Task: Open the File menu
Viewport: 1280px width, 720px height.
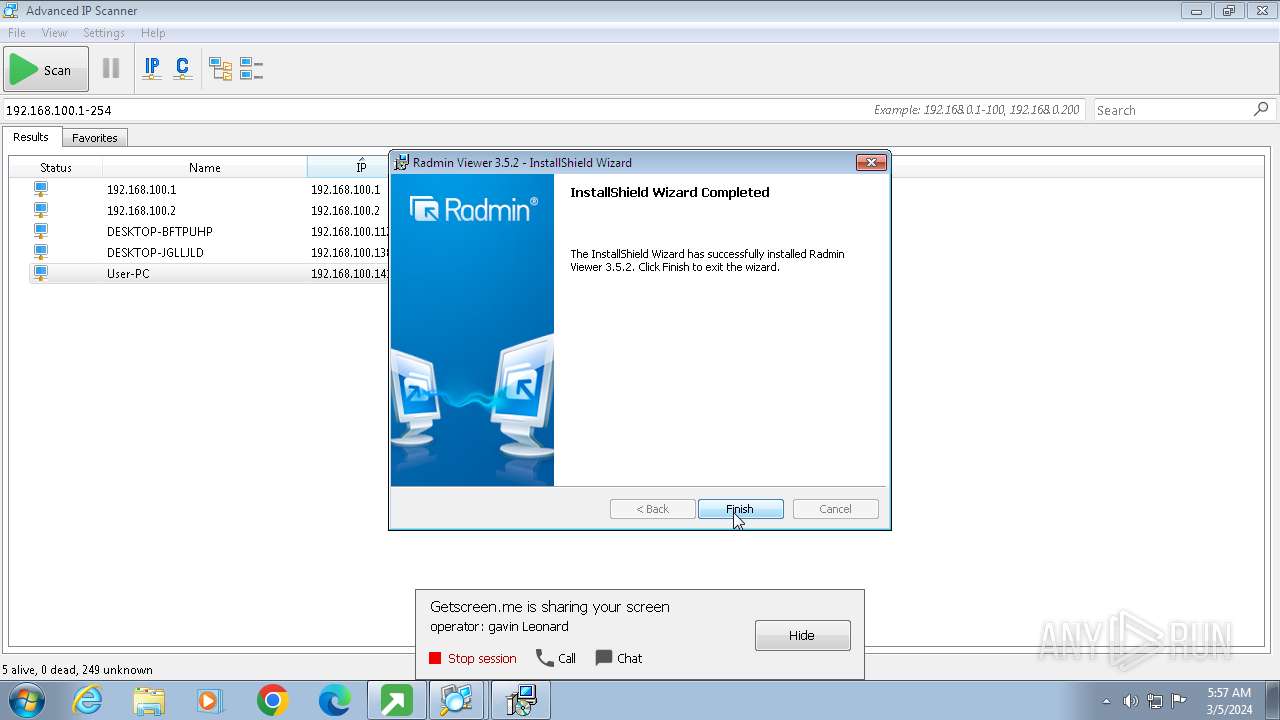Action: click(x=17, y=33)
